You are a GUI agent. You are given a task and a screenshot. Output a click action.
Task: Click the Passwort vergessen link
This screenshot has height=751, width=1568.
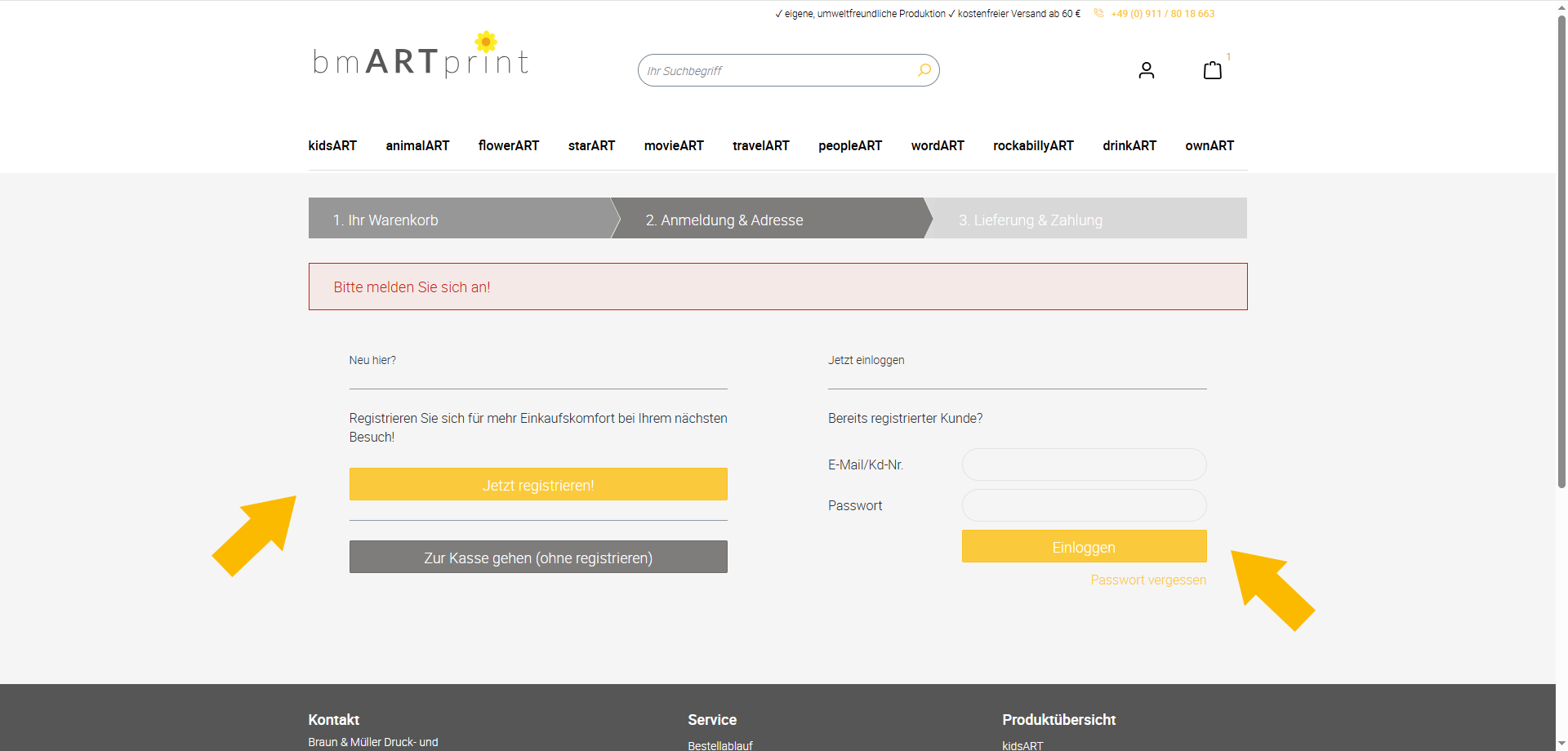[x=1147, y=580]
